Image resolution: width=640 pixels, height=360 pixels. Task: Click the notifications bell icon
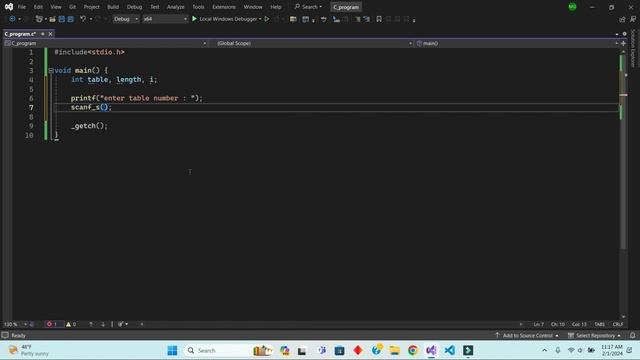point(632,336)
